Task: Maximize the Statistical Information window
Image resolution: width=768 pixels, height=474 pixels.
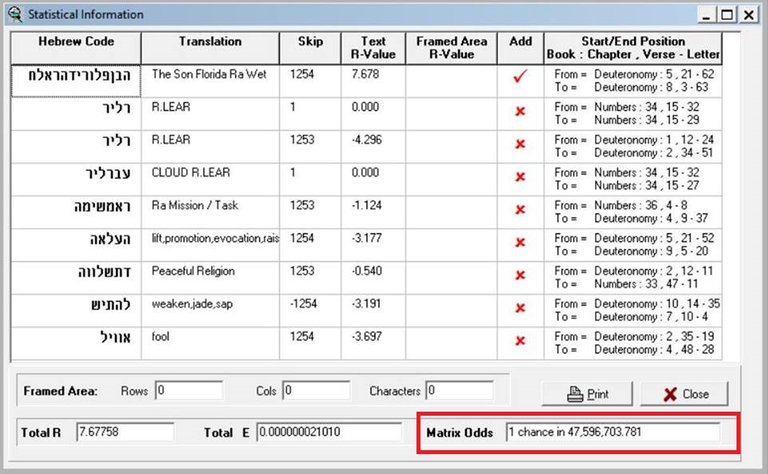Action: point(727,15)
